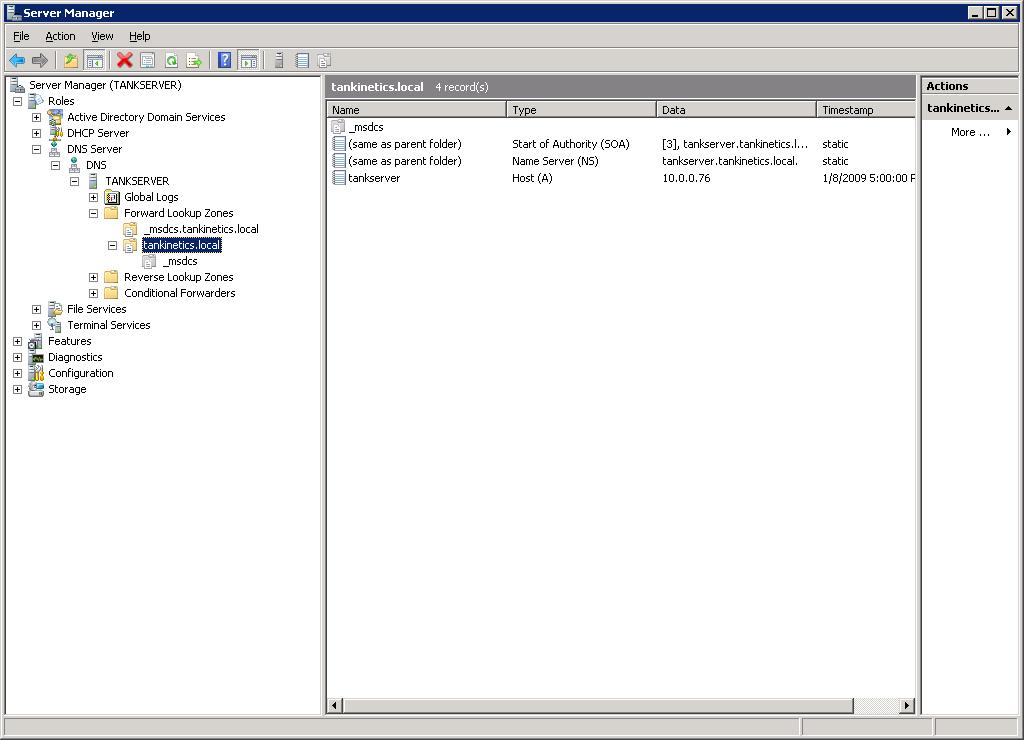Open Properties via toolbar icon

(x=148, y=61)
